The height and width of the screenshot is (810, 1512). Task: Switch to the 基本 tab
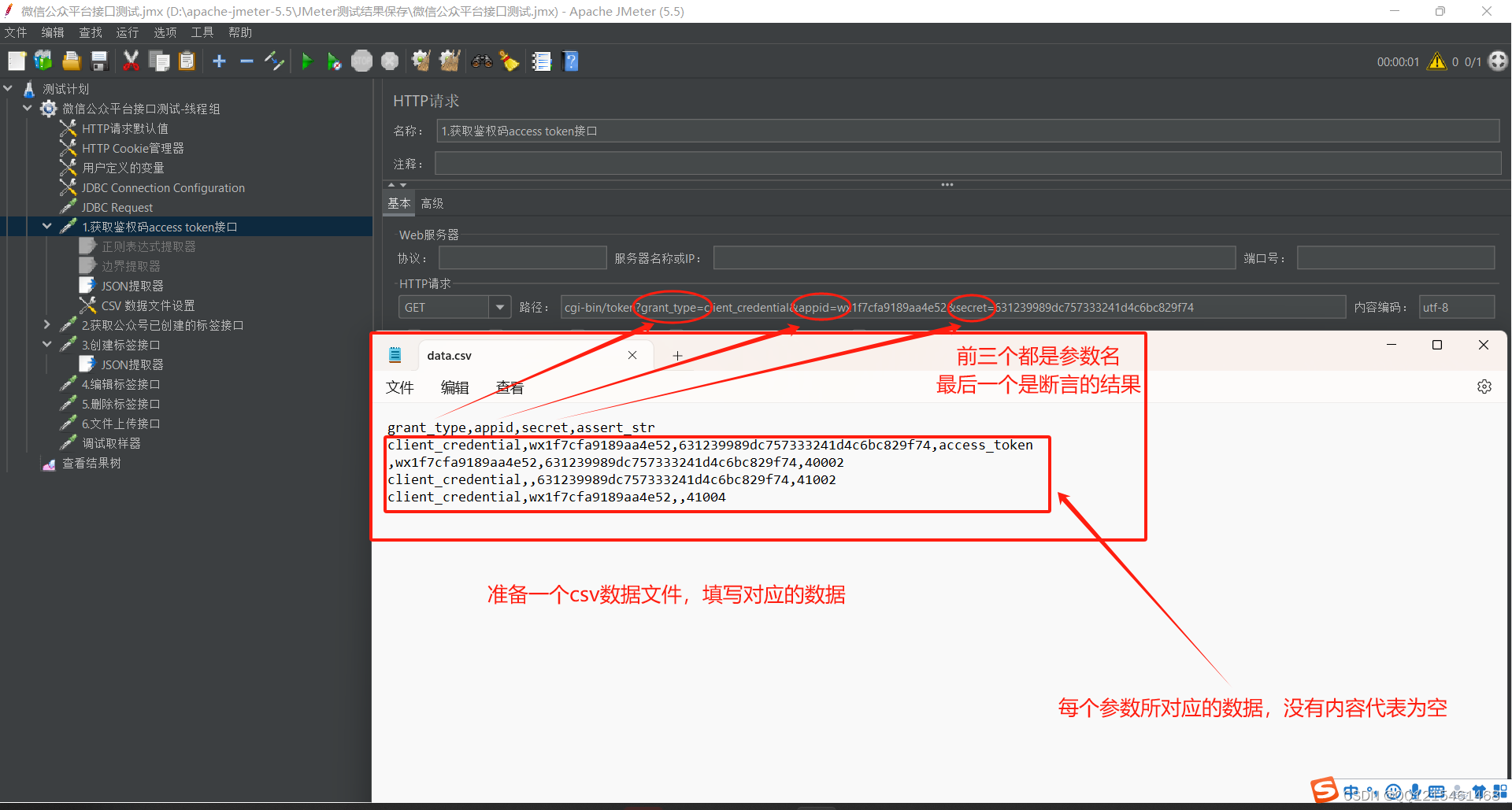pyautogui.click(x=399, y=203)
